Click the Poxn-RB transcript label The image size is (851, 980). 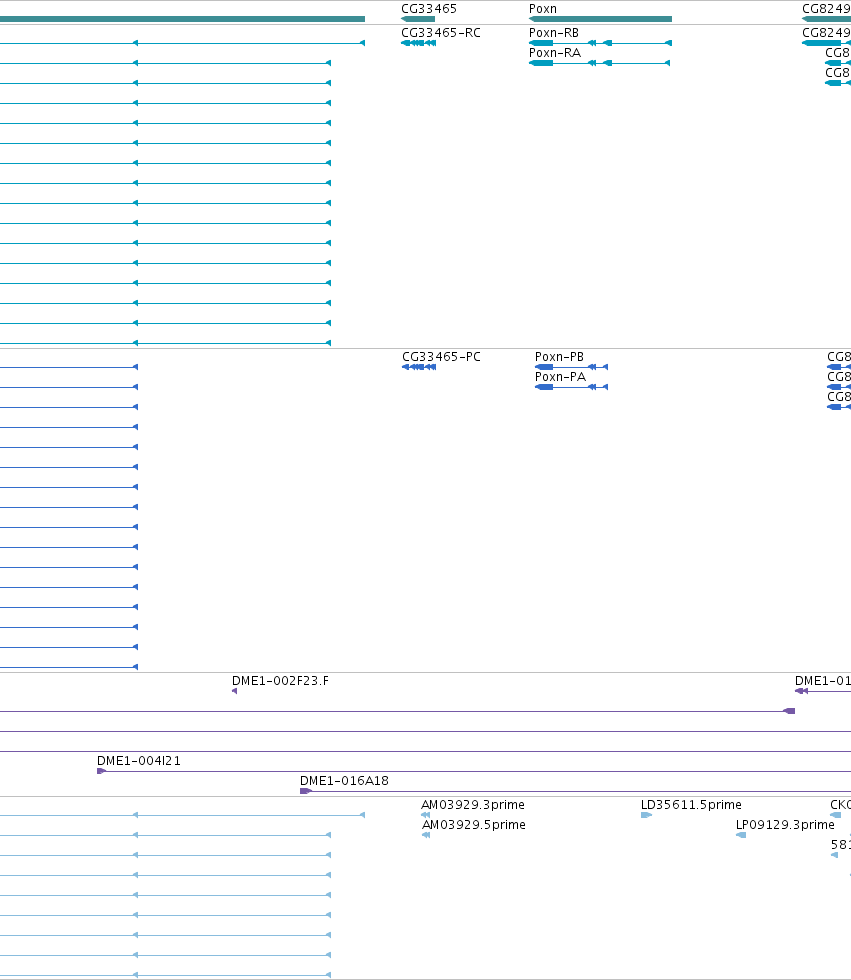(554, 32)
